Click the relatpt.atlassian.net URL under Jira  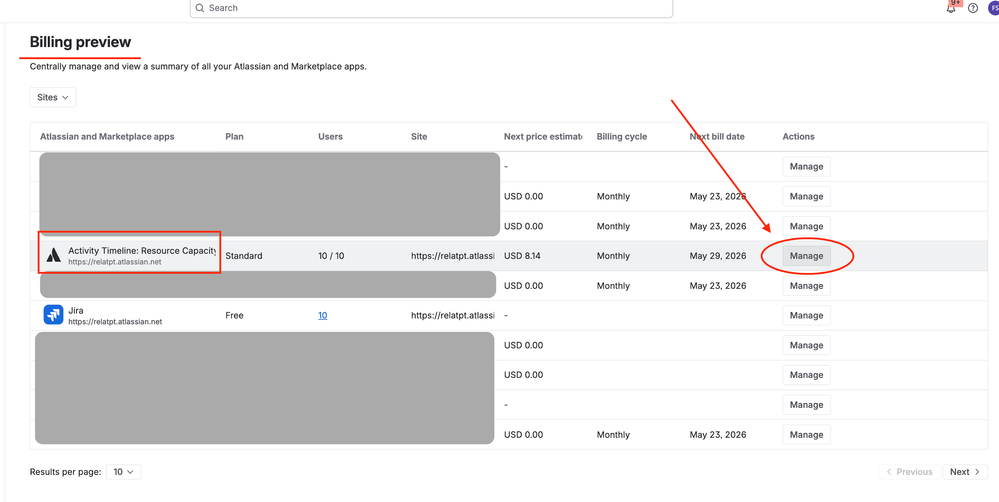(115, 322)
